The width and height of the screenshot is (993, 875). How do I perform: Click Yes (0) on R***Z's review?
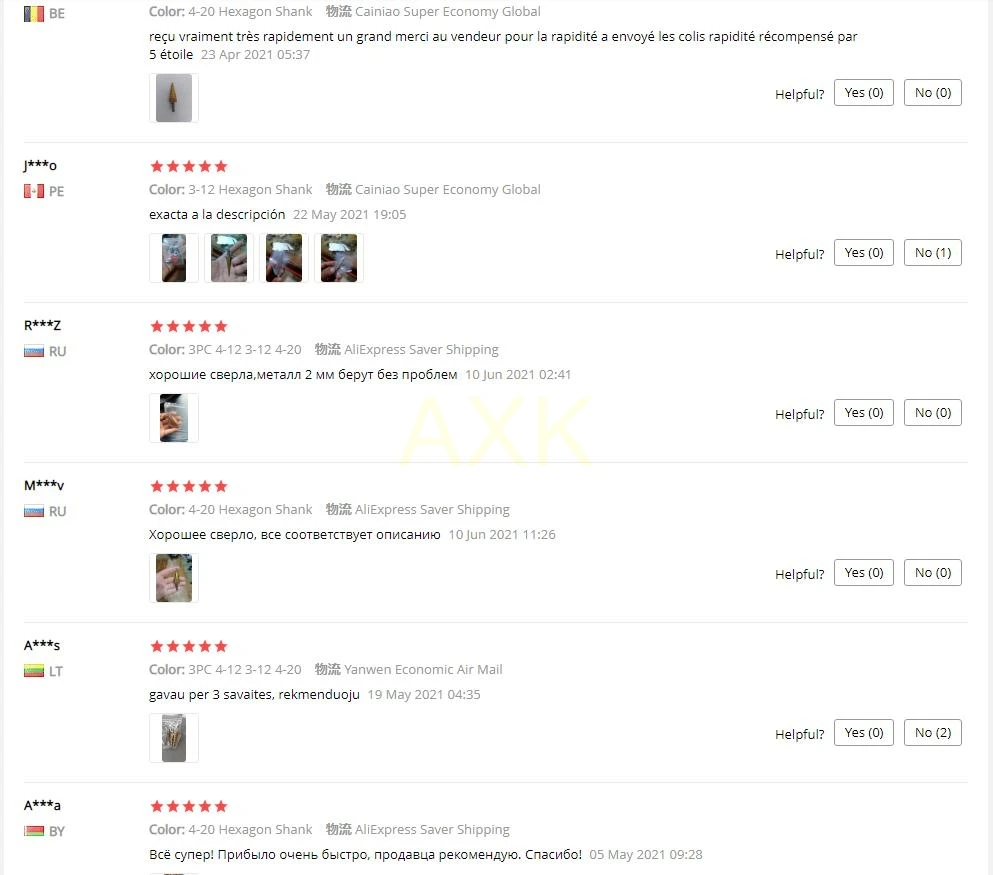[x=863, y=413]
